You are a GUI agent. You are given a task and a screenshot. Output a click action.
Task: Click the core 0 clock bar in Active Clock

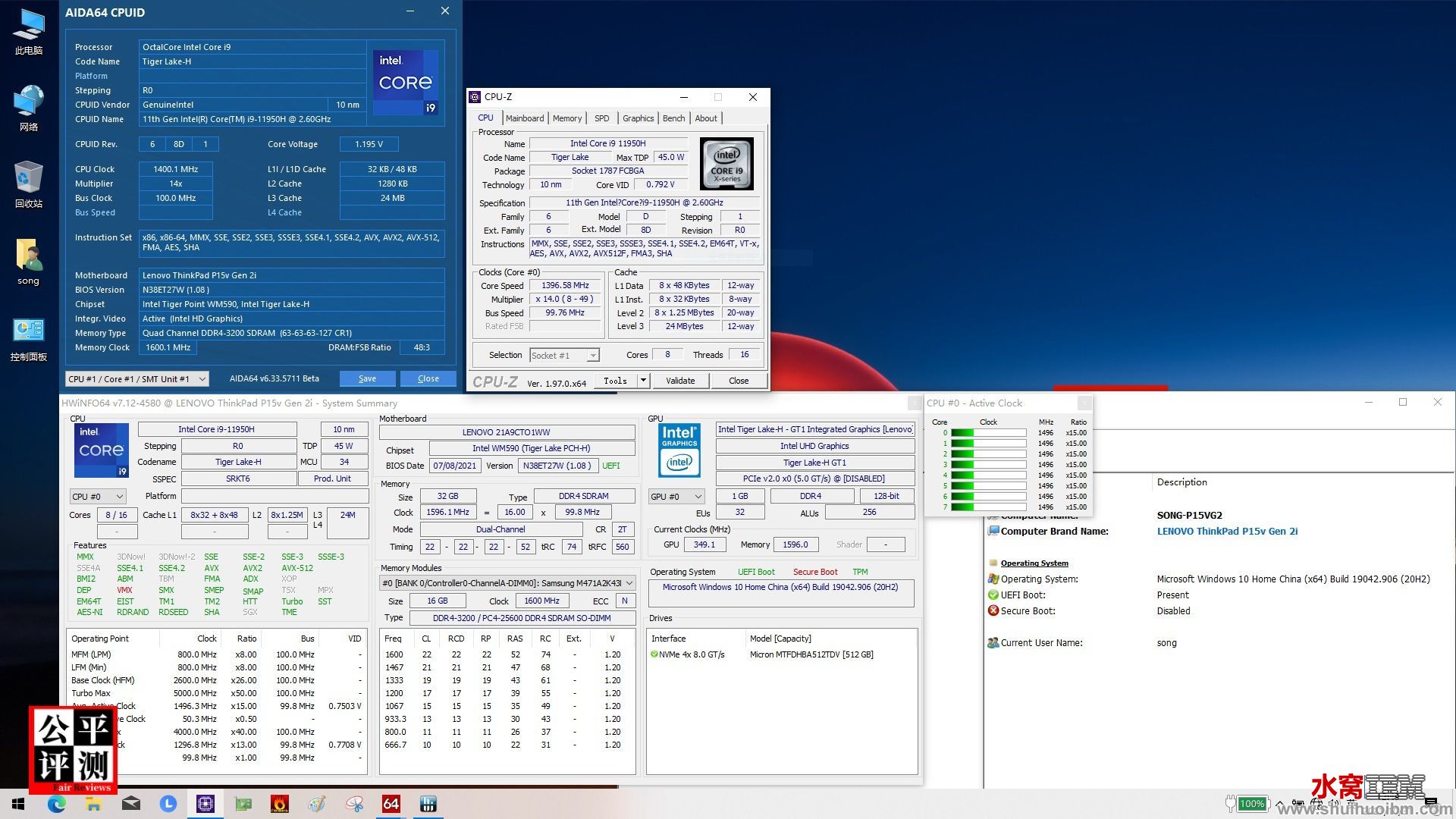pos(988,433)
